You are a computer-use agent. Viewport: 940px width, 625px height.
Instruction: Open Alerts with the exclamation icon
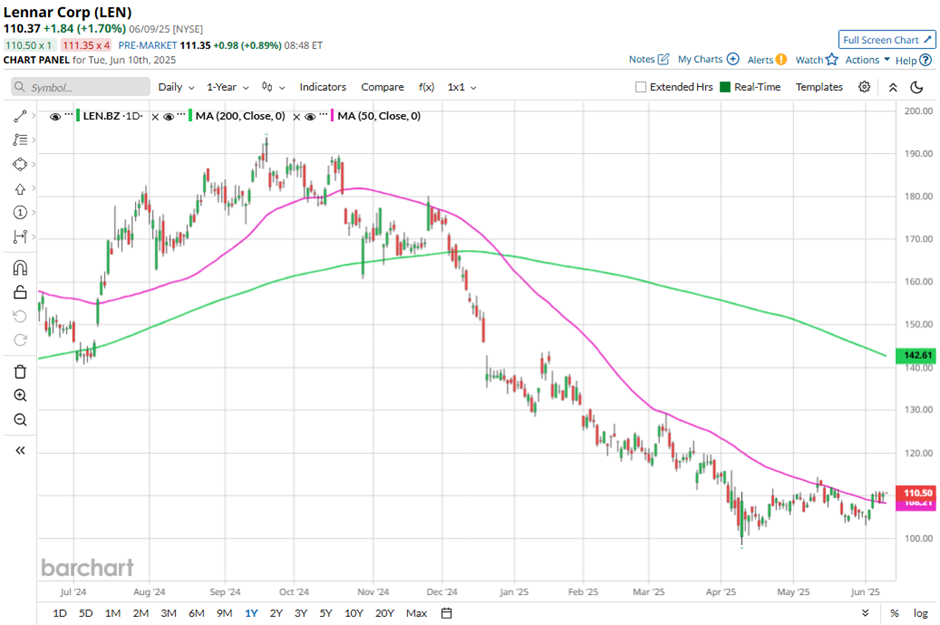(x=781, y=59)
